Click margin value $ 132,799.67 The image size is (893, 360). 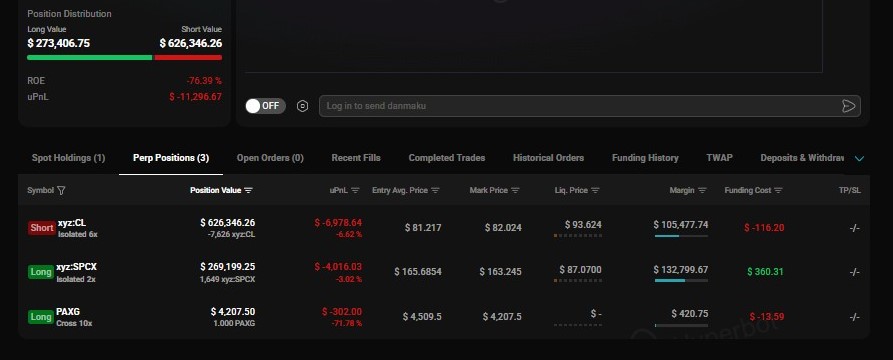pos(681,269)
